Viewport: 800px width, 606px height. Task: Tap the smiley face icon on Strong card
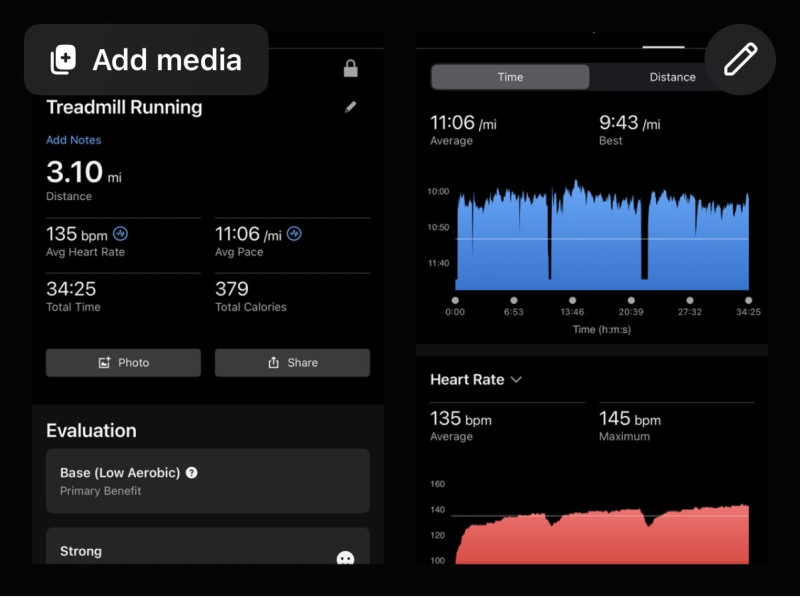[x=345, y=559]
